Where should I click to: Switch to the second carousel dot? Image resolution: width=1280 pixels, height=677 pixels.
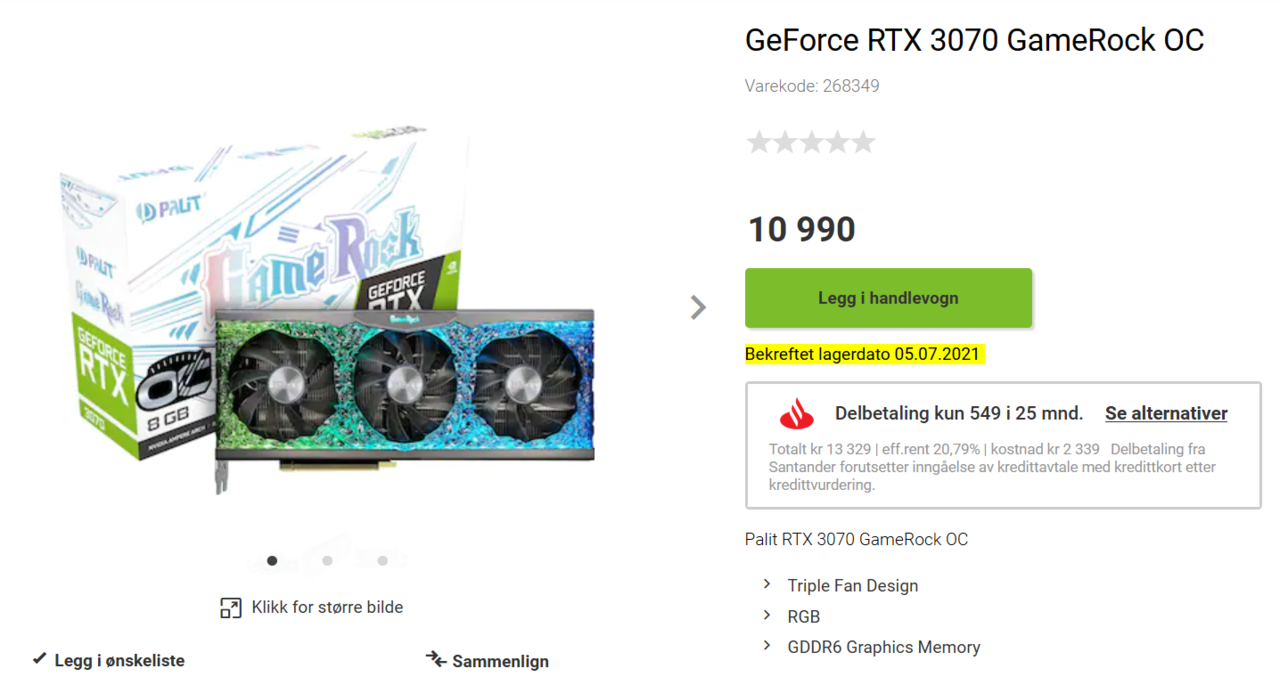(327, 561)
